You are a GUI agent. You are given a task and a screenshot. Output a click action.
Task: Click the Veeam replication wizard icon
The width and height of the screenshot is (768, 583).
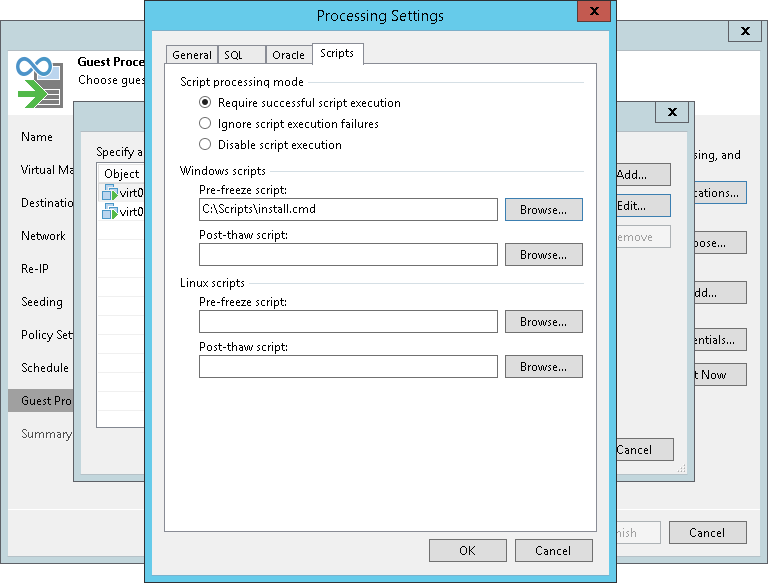[x=40, y=81]
